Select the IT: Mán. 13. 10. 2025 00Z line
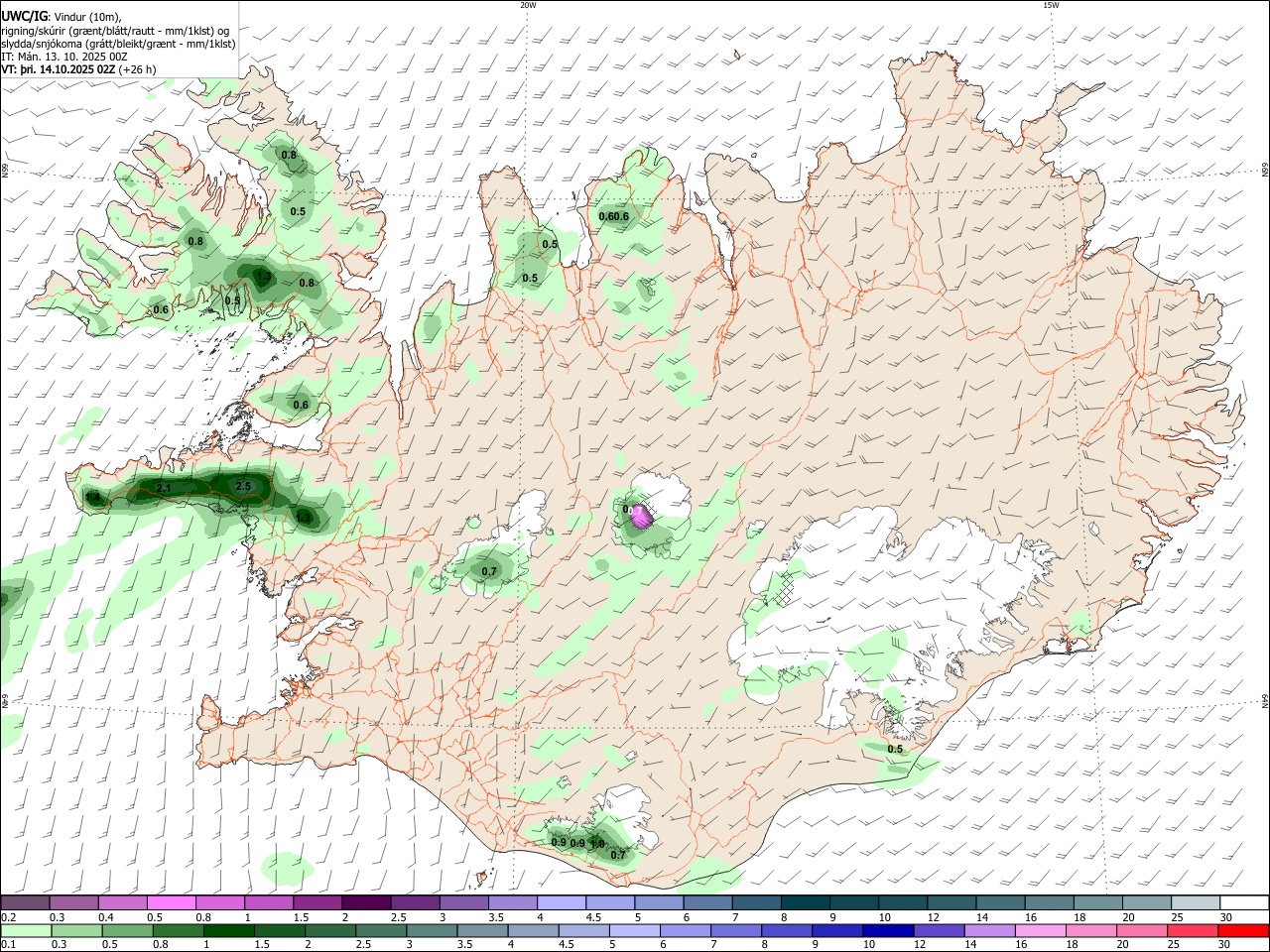The width and height of the screenshot is (1270, 952). click(63, 57)
